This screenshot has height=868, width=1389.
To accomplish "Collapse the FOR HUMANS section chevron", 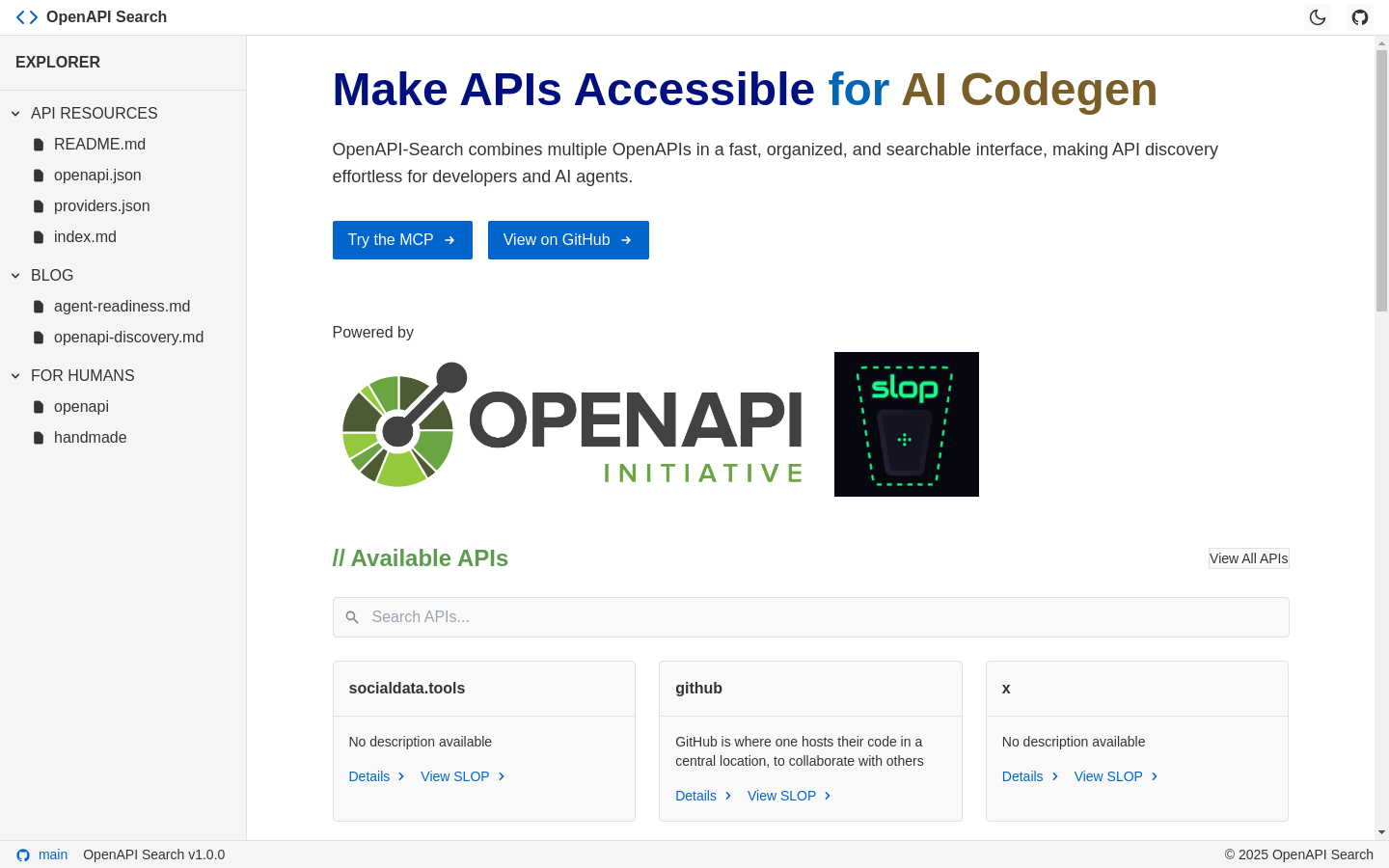I will point(15,376).
